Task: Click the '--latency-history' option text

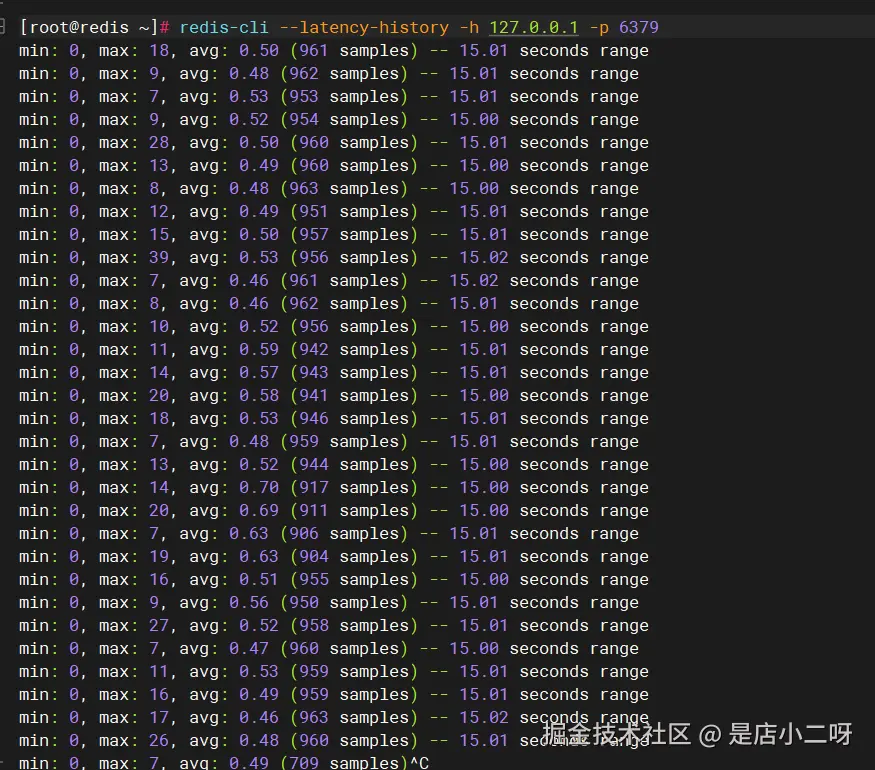Action: coord(364,27)
